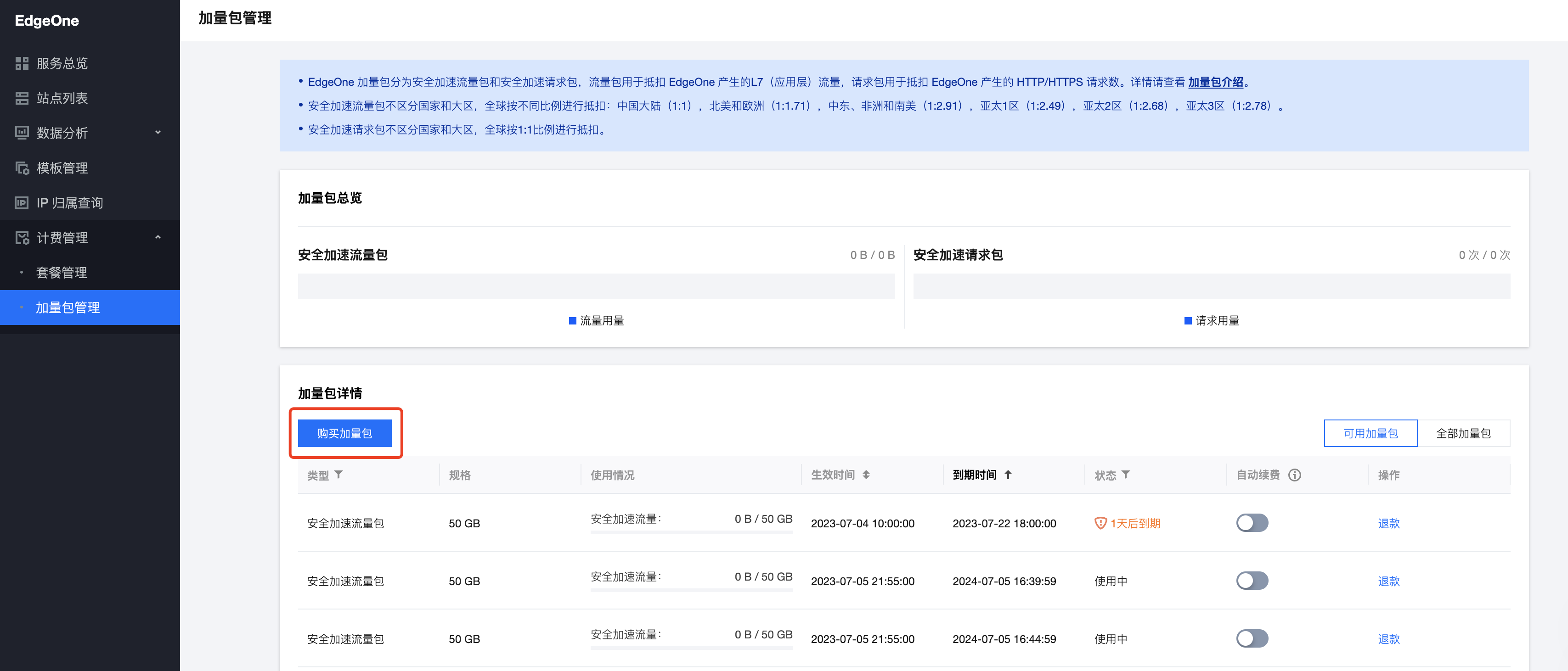Screen dimensions: 1568x671
Task: Click the 加量包详情 section heading
Action: coord(330,393)
